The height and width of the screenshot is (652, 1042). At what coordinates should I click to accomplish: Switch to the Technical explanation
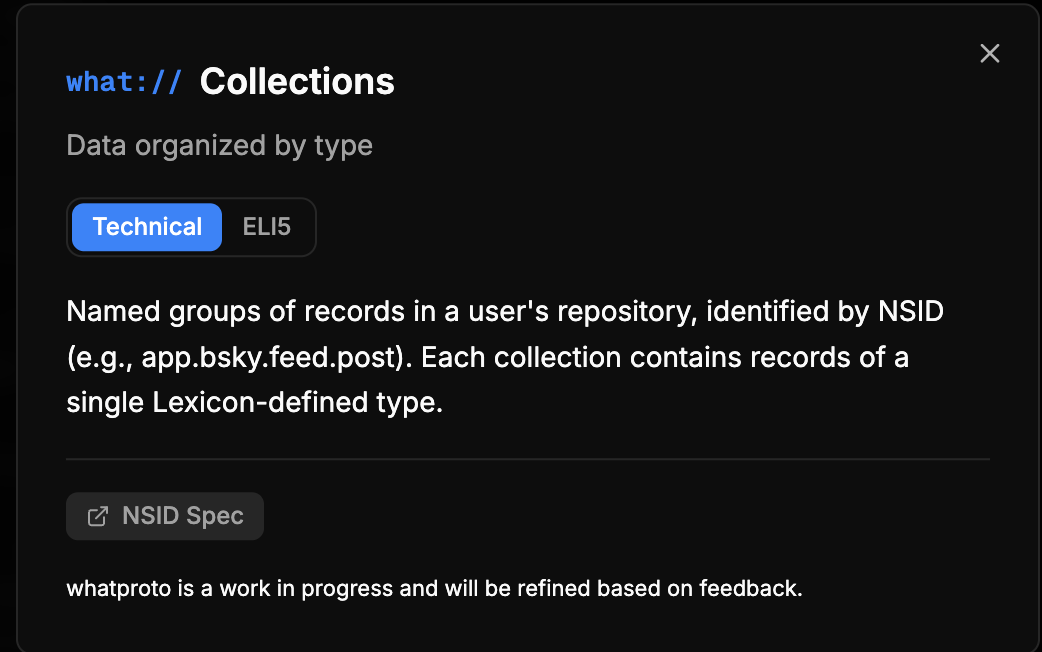(147, 227)
